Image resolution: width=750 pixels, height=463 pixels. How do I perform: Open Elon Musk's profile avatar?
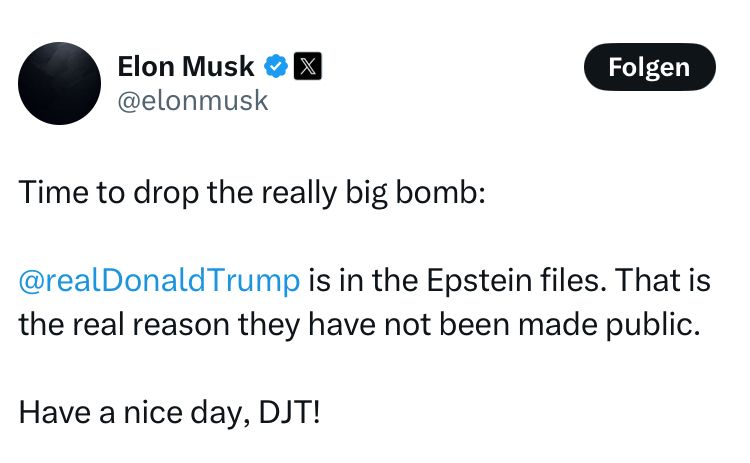(58, 83)
